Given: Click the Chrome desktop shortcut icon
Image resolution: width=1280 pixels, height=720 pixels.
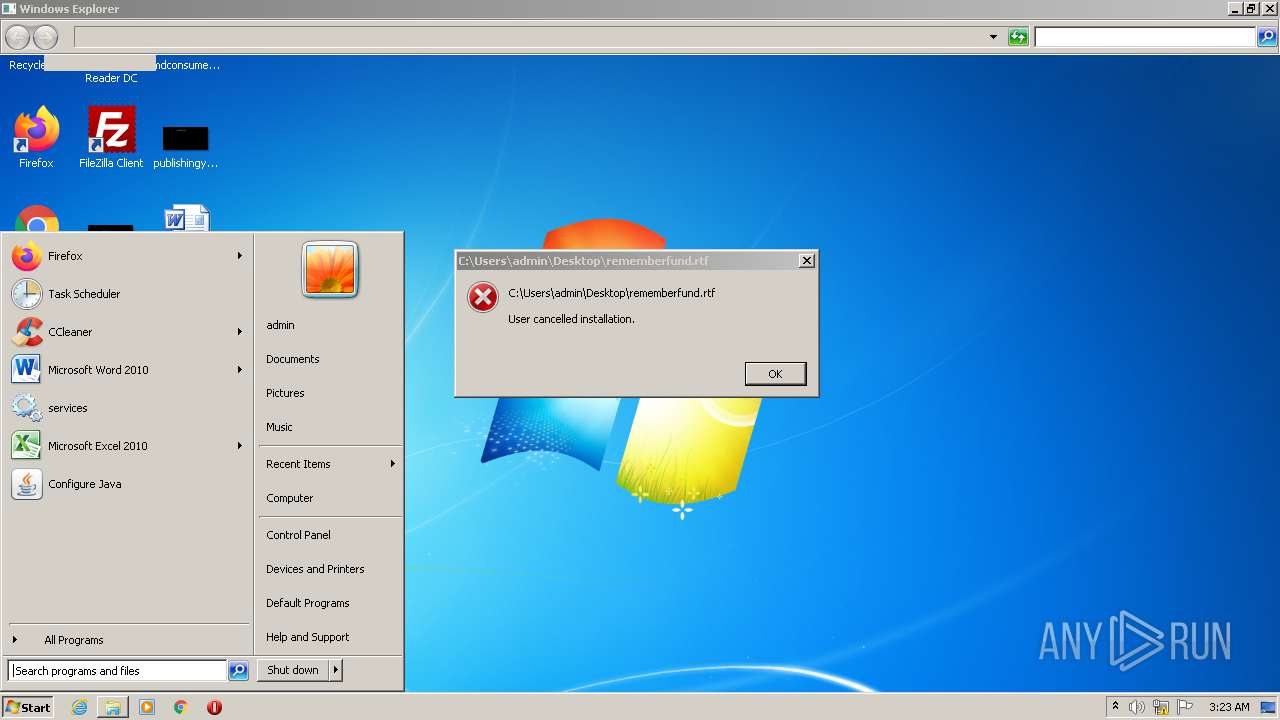Looking at the screenshot, I should tap(36, 219).
